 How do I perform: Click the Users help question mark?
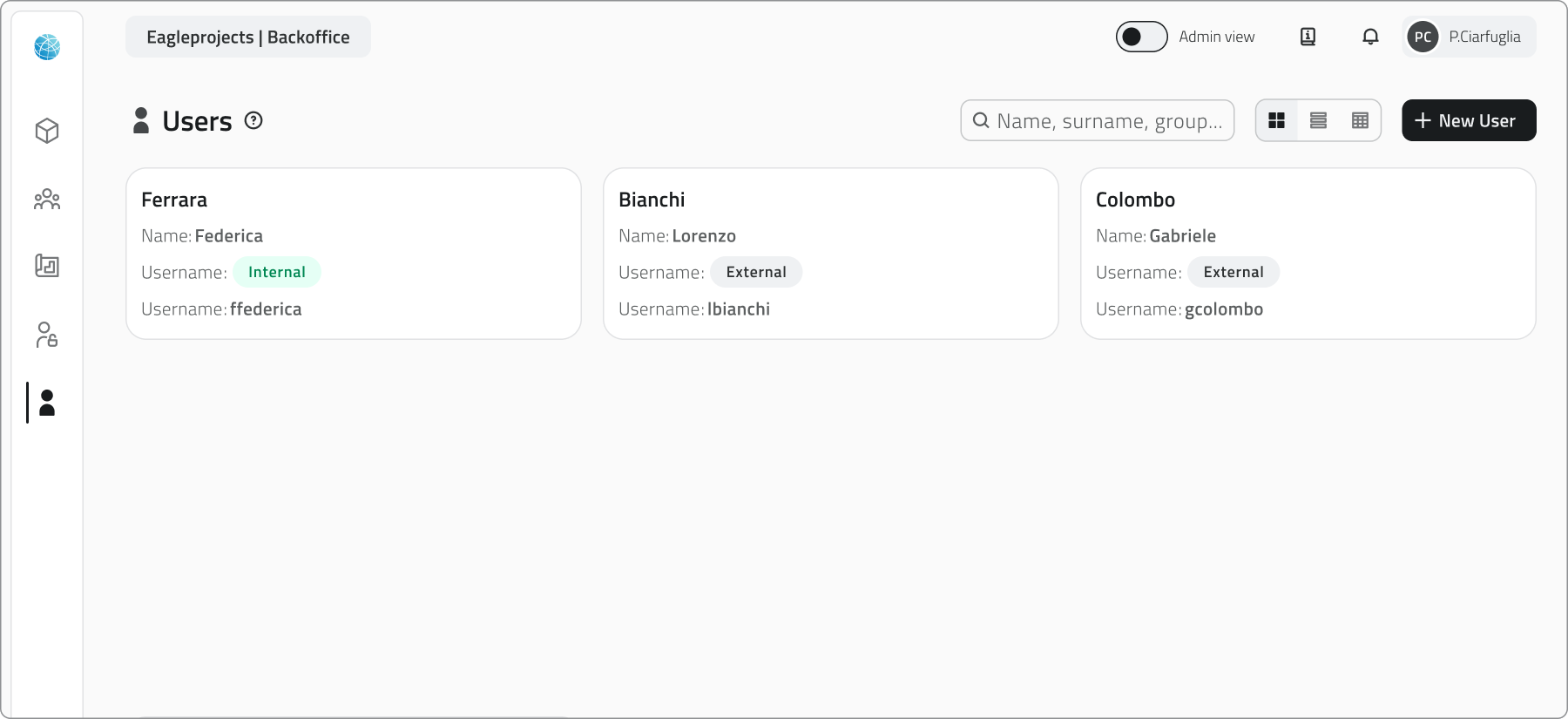point(253,120)
